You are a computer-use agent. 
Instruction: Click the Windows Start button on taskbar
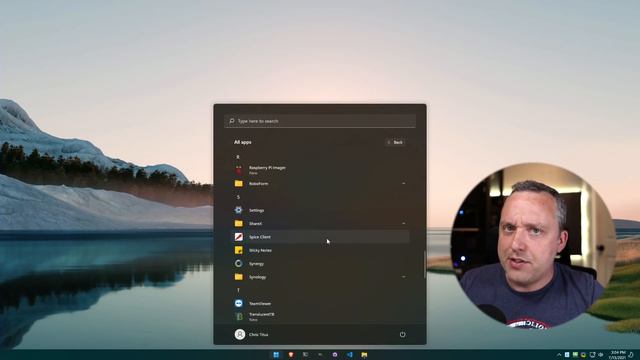[x=276, y=355]
